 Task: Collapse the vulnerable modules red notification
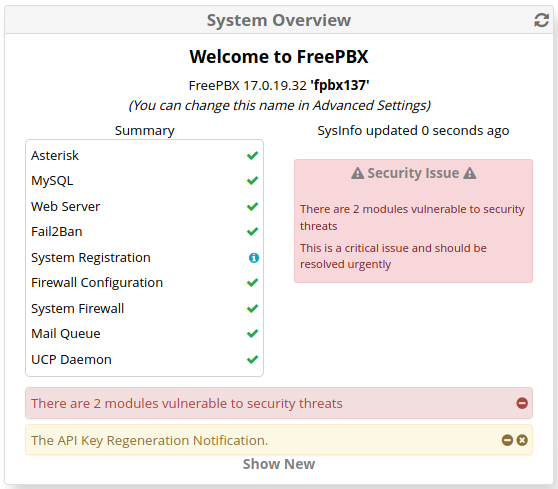(x=522, y=403)
